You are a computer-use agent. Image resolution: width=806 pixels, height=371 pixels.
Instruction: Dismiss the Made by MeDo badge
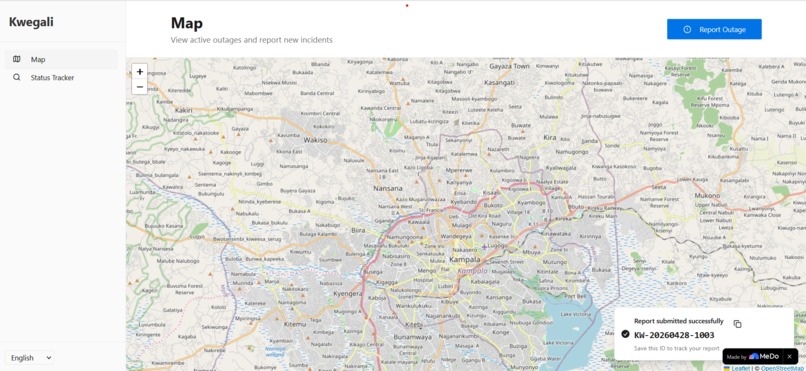[790, 356]
